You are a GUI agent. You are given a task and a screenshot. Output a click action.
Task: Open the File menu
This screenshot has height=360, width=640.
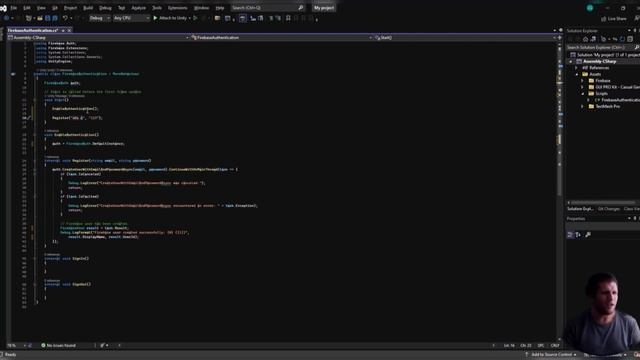(13, 8)
